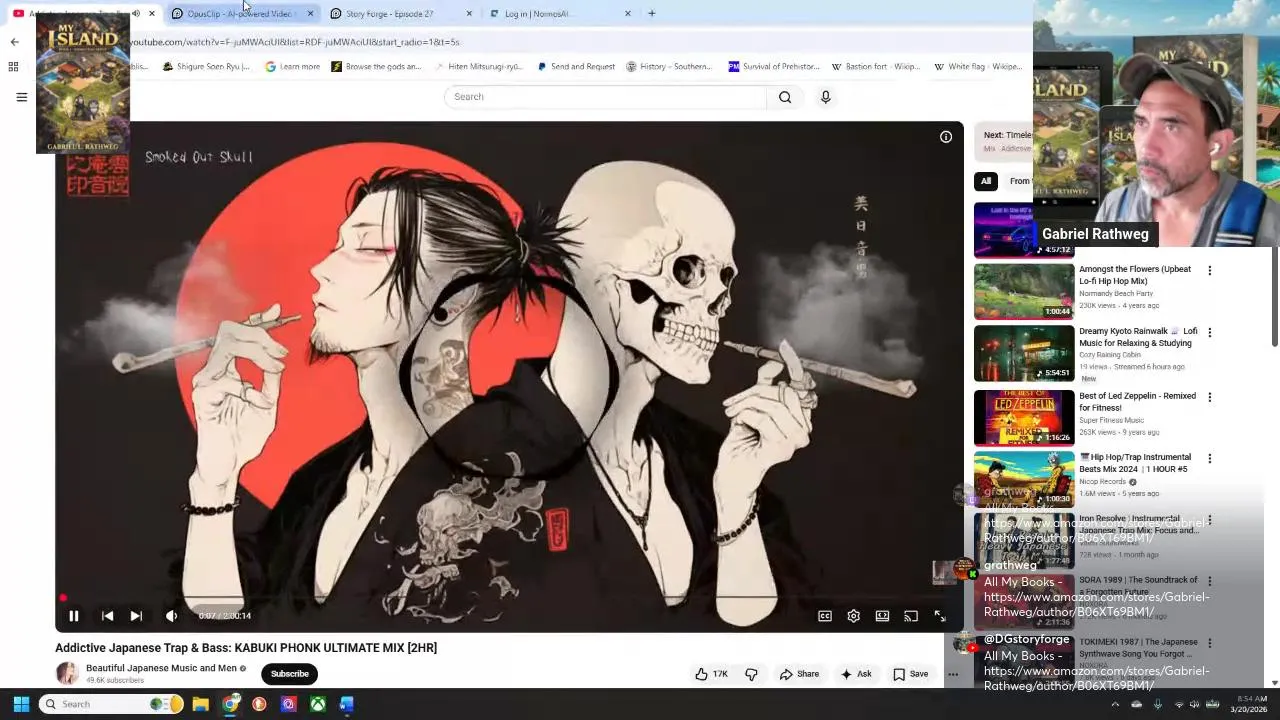Viewport: 1280px width, 720px height.
Task: Show hidden system tray icons
Action: pyautogui.click(x=1115, y=704)
